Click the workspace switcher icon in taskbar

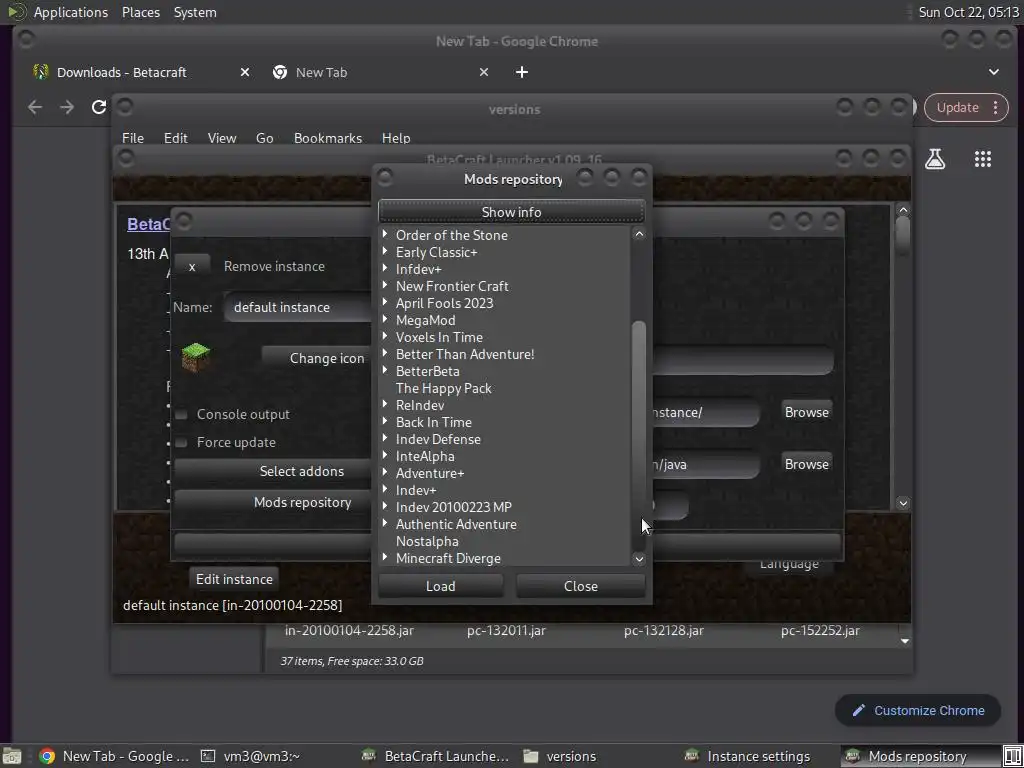point(1012,756)
